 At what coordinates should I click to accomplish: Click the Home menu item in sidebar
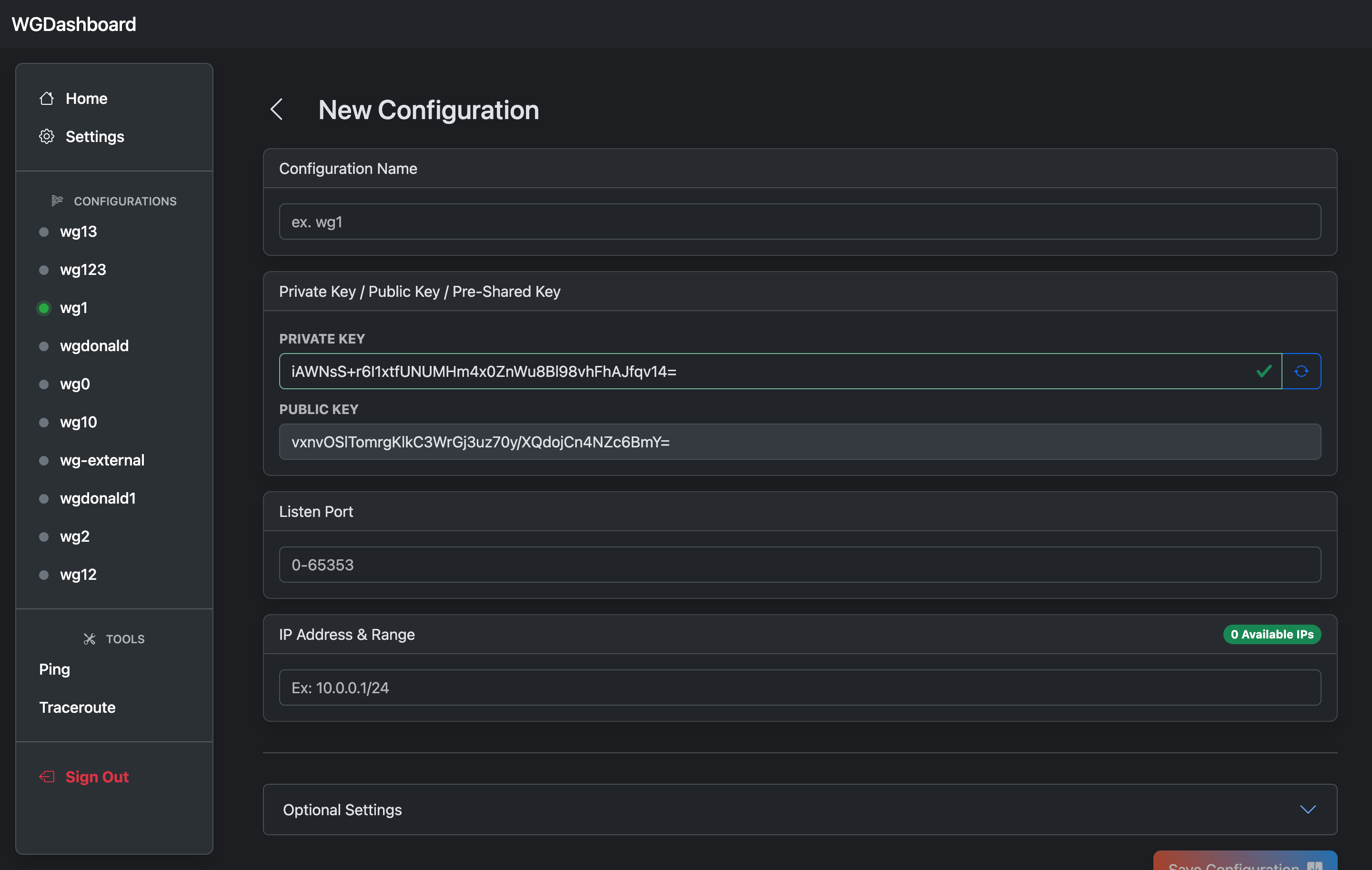86,97
